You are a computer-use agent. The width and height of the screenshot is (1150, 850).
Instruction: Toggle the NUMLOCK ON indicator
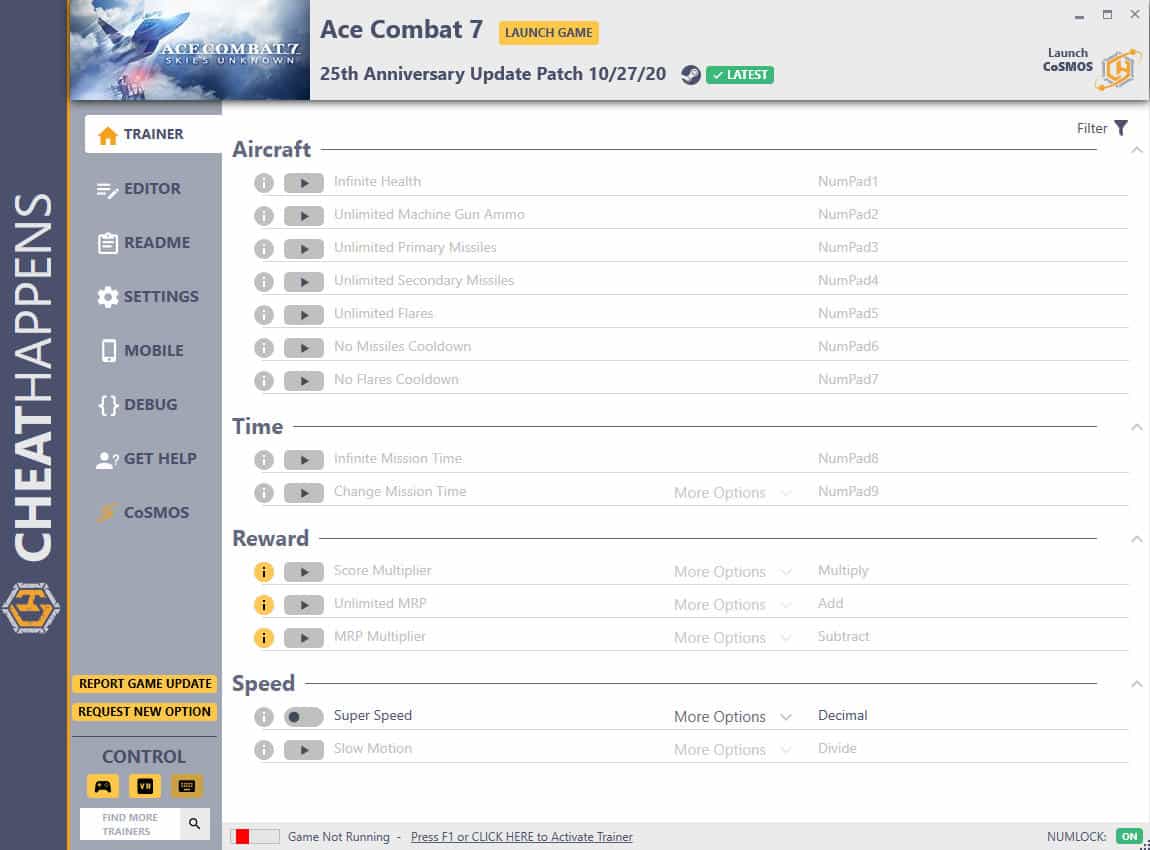coord(1129,836)
